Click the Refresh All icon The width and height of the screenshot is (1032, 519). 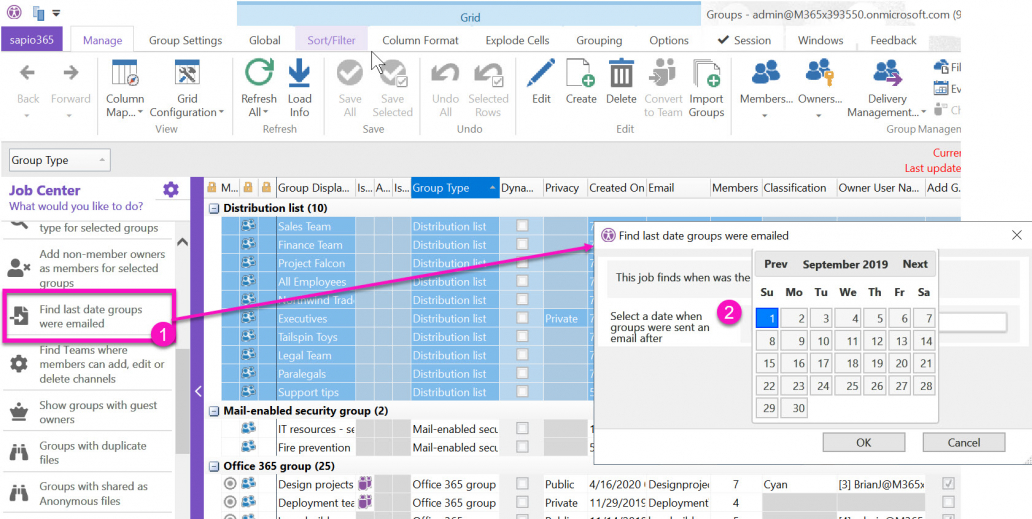[x=259, y=72]
